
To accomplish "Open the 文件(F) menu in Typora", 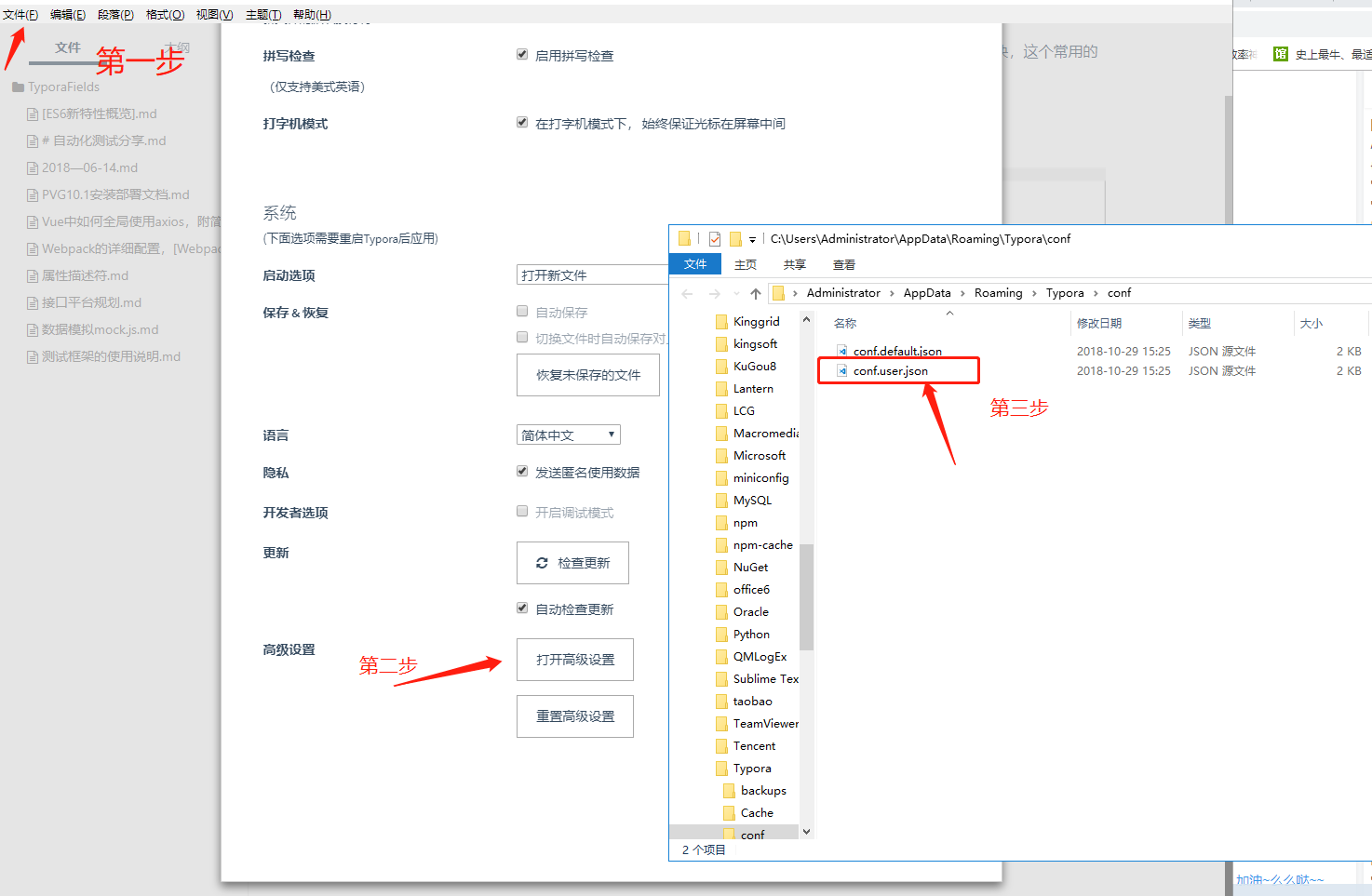I will pos(20,15).
